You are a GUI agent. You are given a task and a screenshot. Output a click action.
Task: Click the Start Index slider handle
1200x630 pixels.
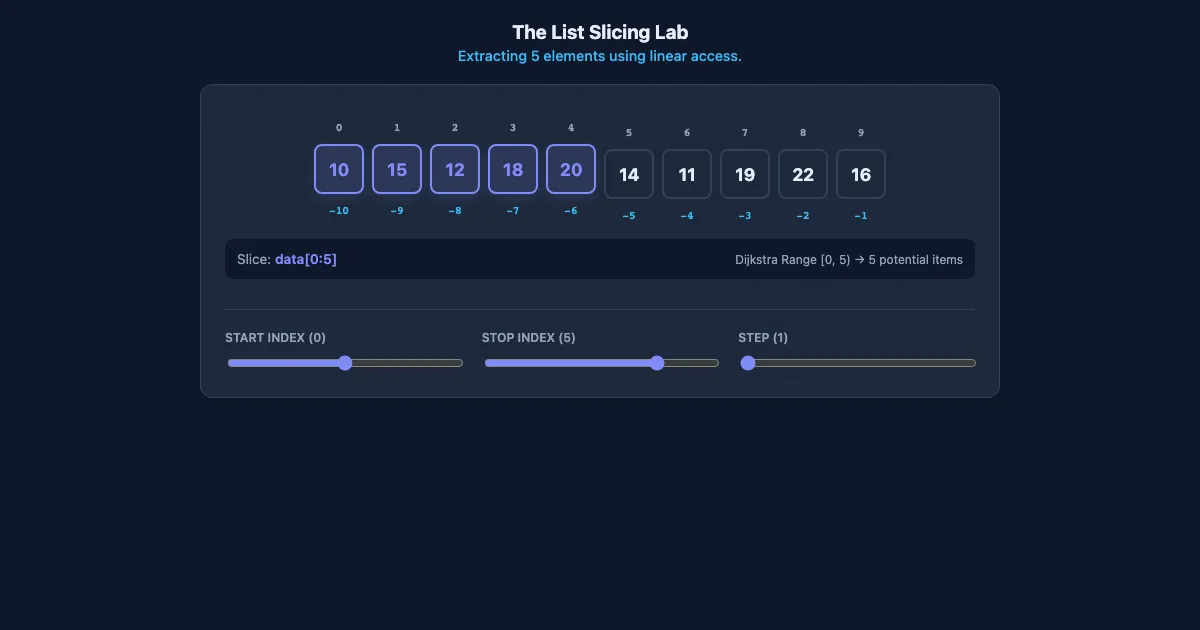click(x=345, y=363)
